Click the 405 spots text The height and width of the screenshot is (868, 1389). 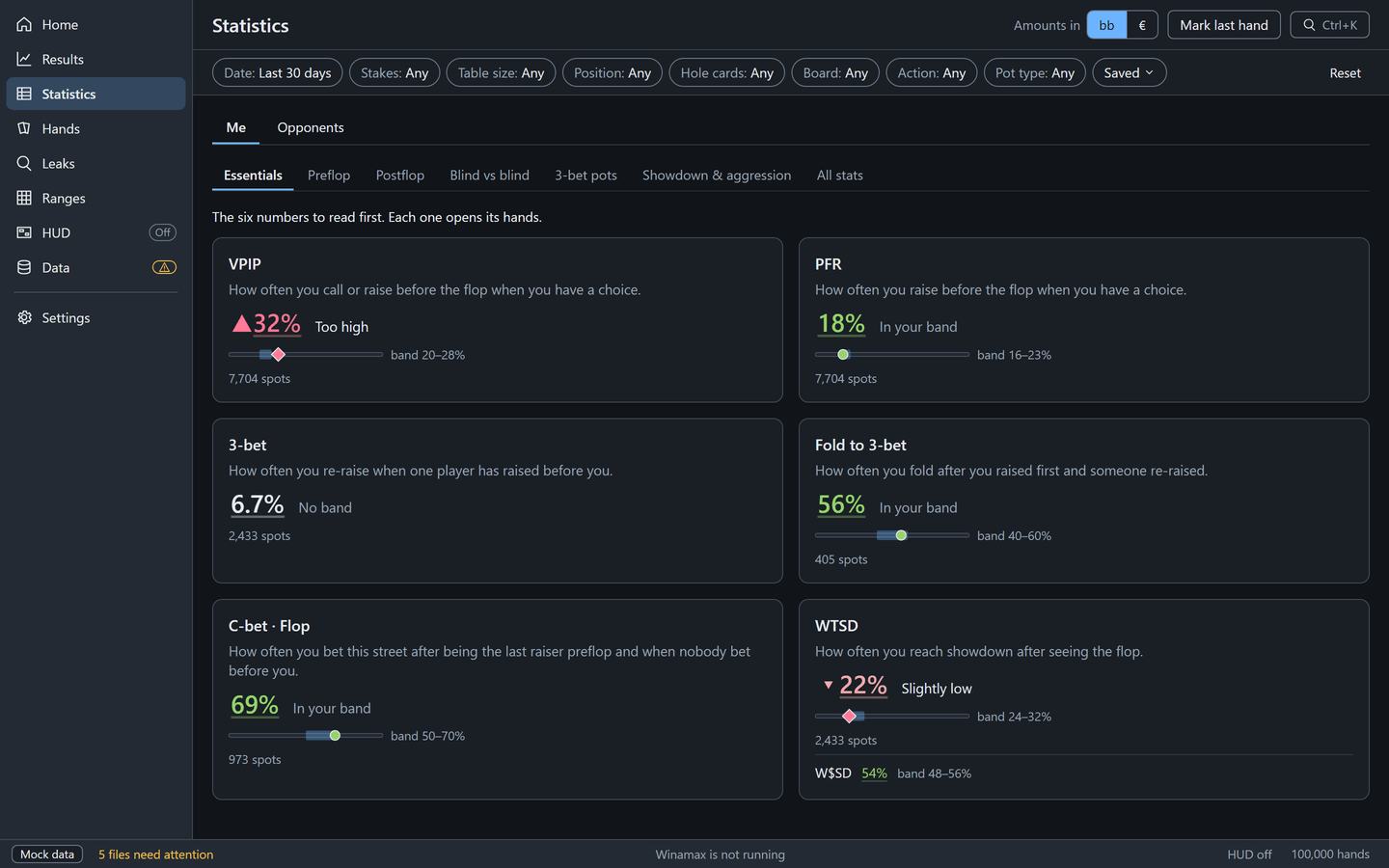[841, 559]
